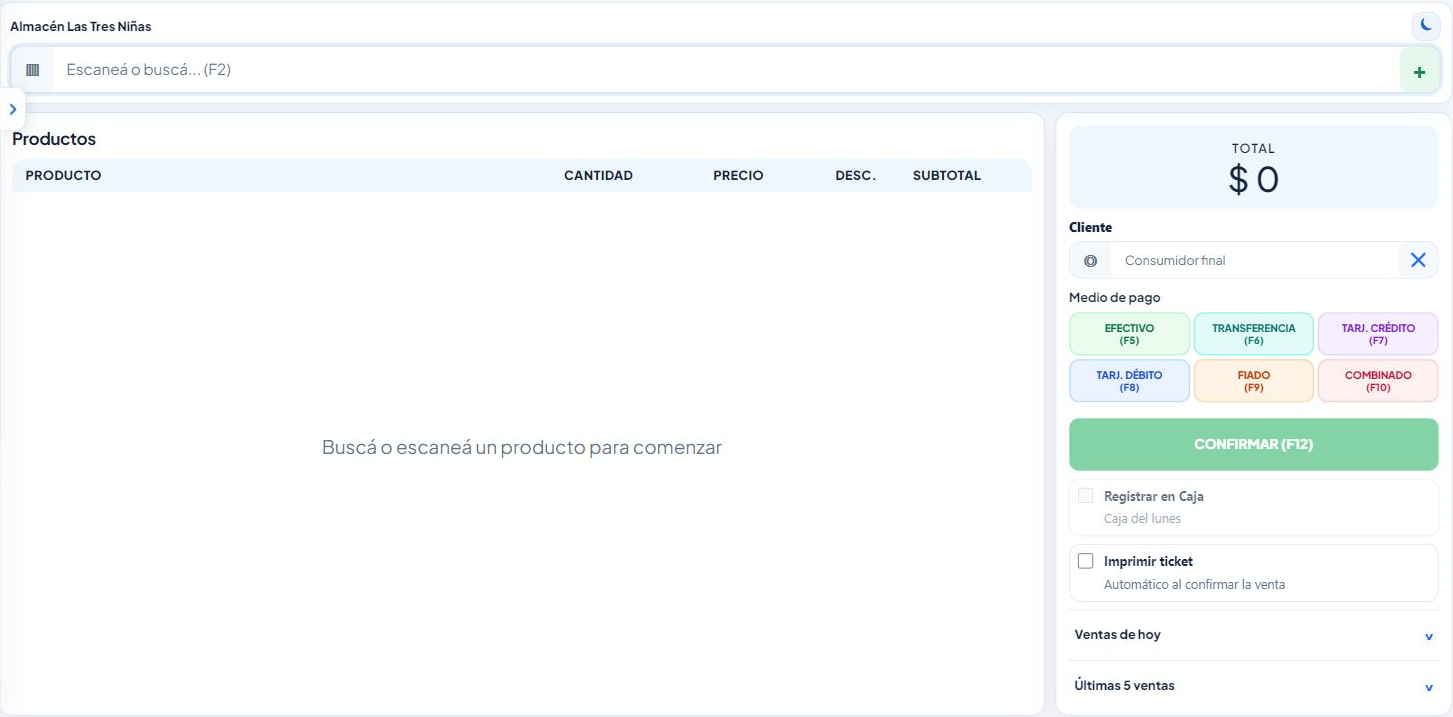Expand the Últimas 5 ventas section
The height and width of the screenshot is (717, 1453).
point(1254,686)
